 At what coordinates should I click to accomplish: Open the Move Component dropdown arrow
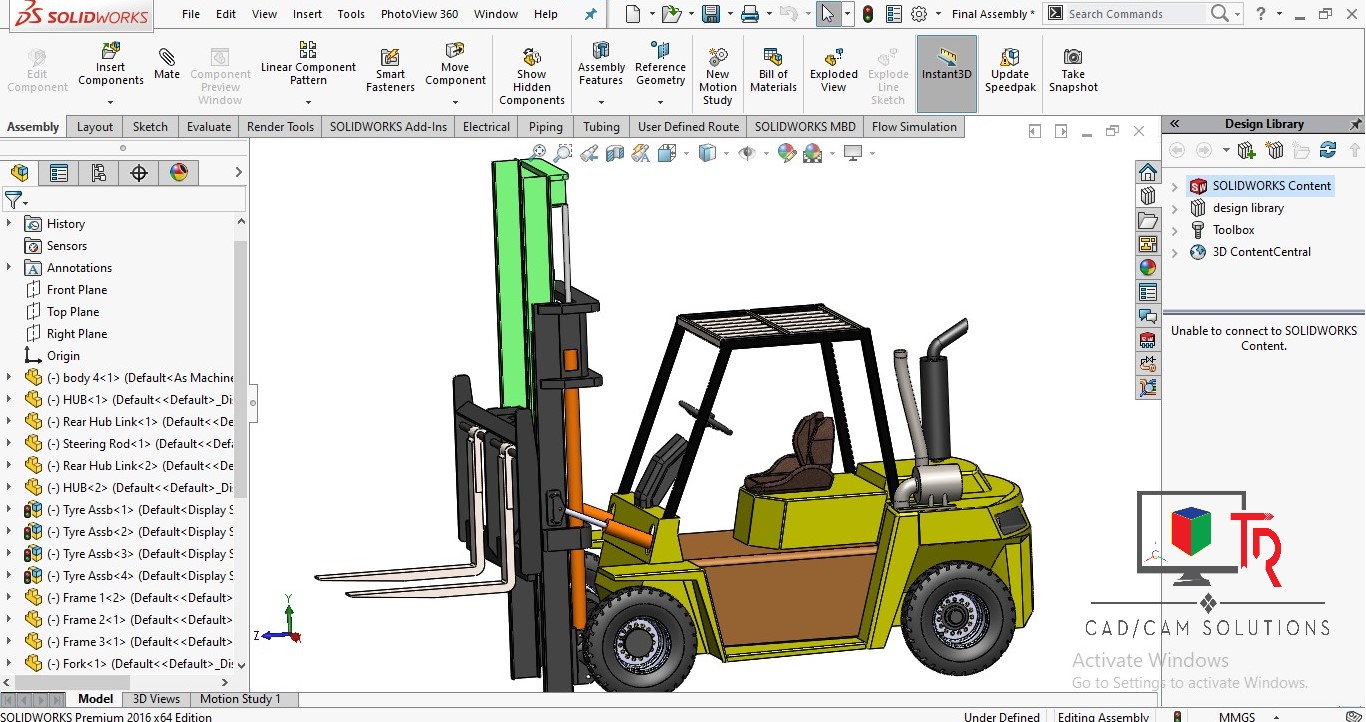coord(455,102)
